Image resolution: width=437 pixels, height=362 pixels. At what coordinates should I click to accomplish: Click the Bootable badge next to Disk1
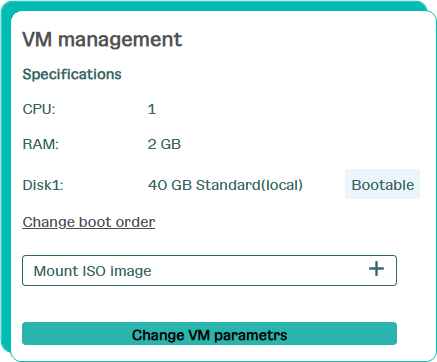point(382,184)
